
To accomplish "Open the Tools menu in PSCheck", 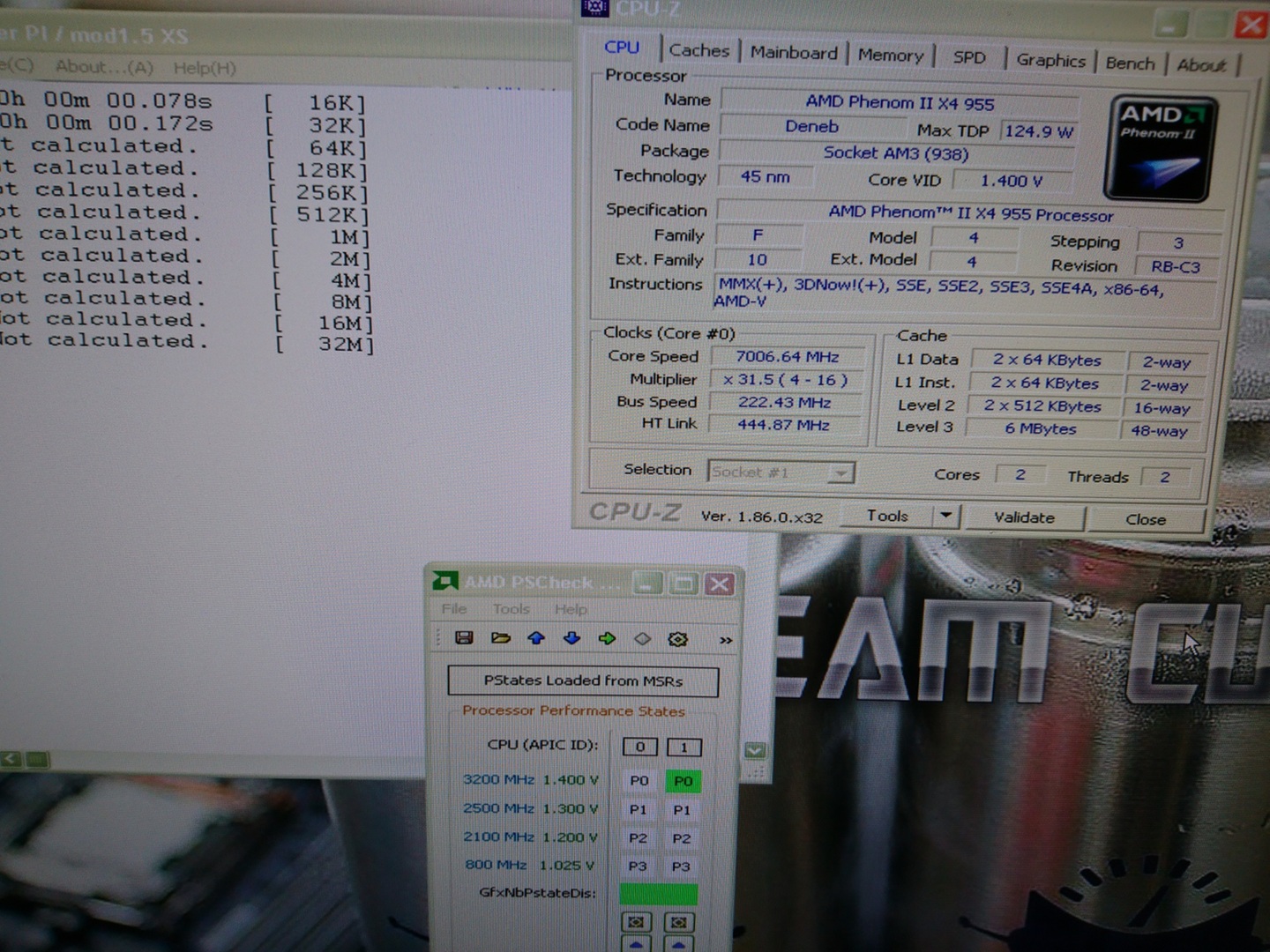I will pyautogui.click(x=512, y=609).
